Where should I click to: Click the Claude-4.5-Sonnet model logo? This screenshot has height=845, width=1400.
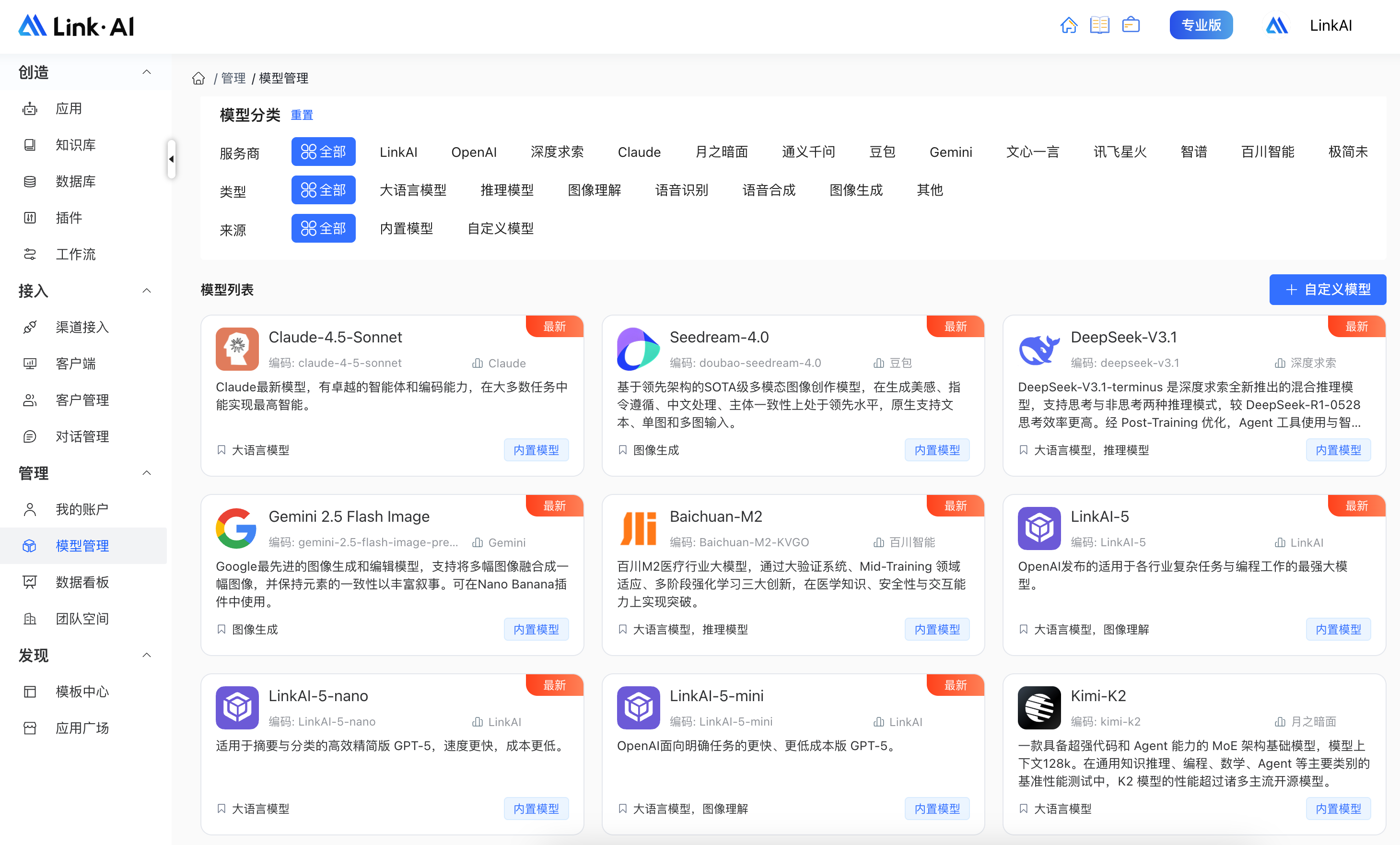(237, 349)
